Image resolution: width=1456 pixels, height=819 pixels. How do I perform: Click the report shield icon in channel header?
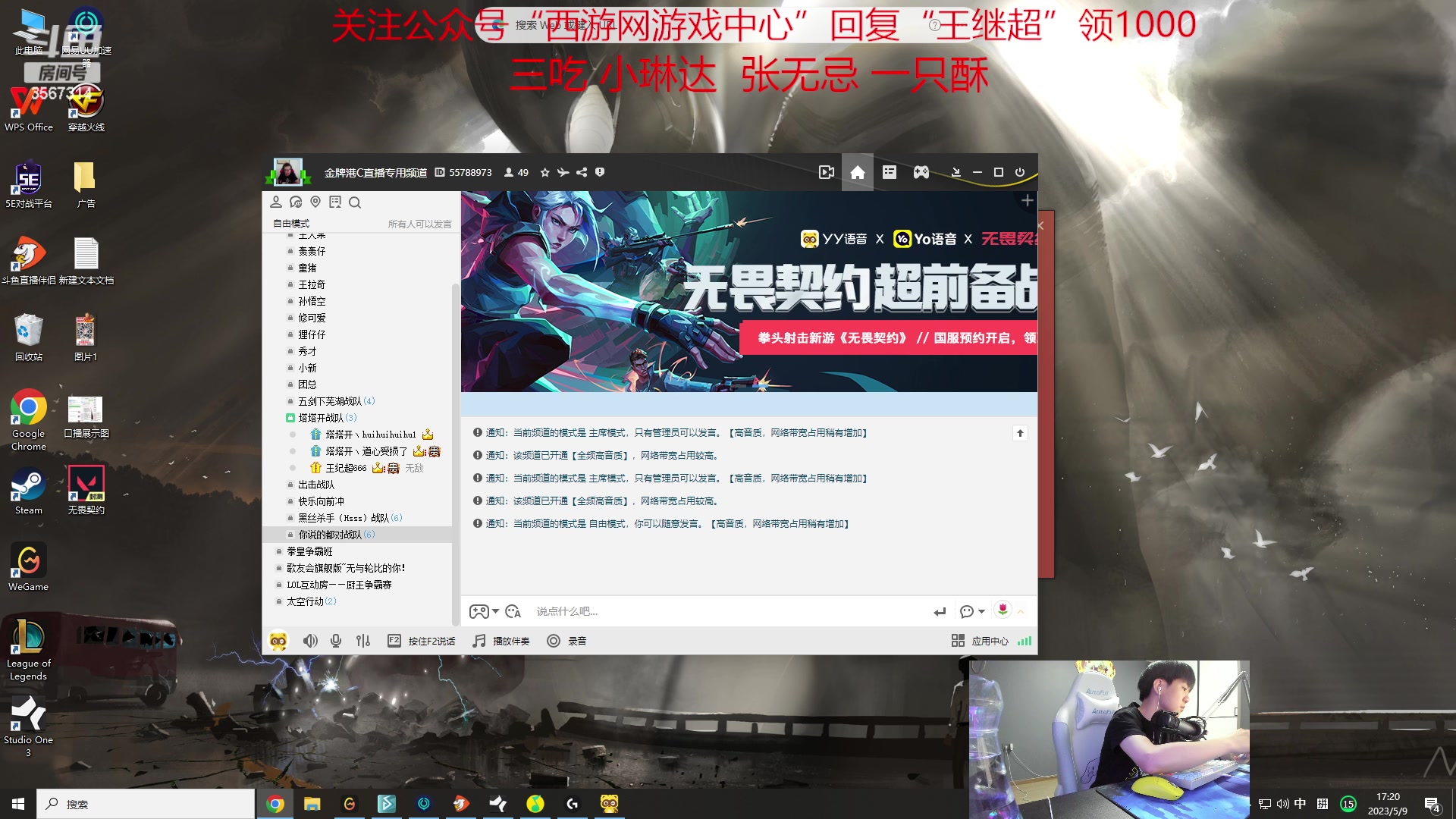point(600,173)
